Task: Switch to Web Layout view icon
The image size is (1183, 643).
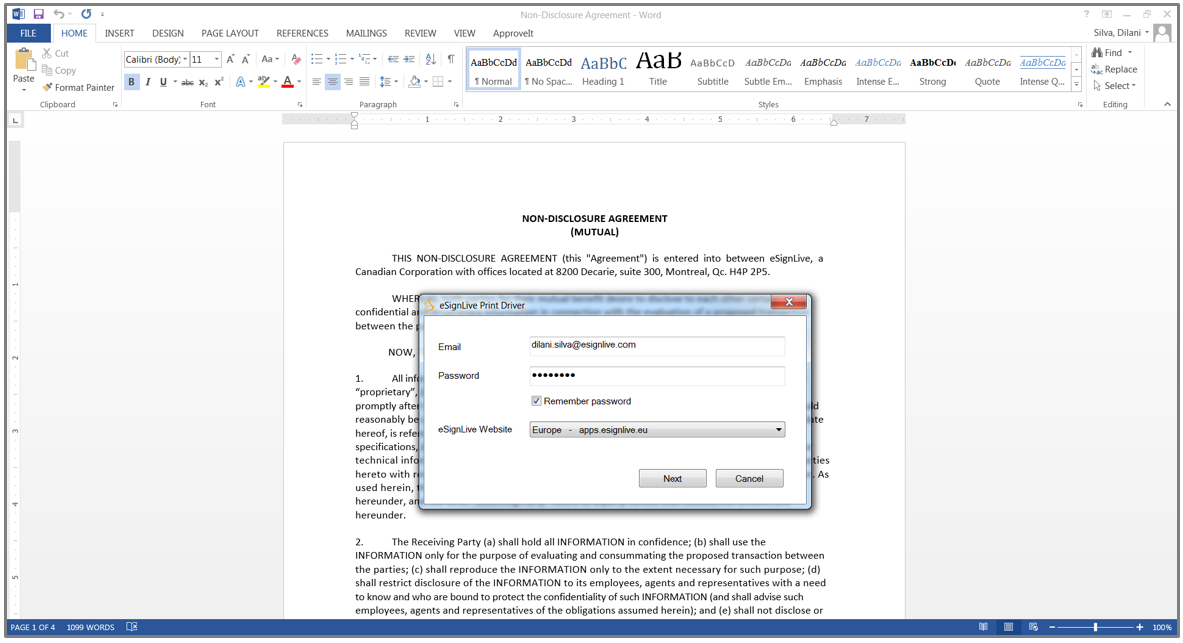Action: coord(1033,627)
